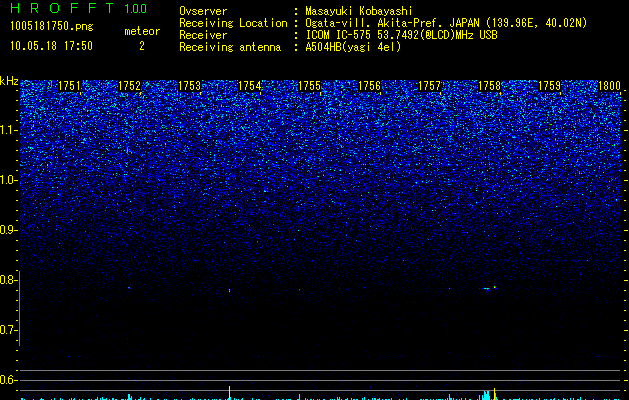
Task: Click the 1800 time marker
Action: (x=609, y=86)
